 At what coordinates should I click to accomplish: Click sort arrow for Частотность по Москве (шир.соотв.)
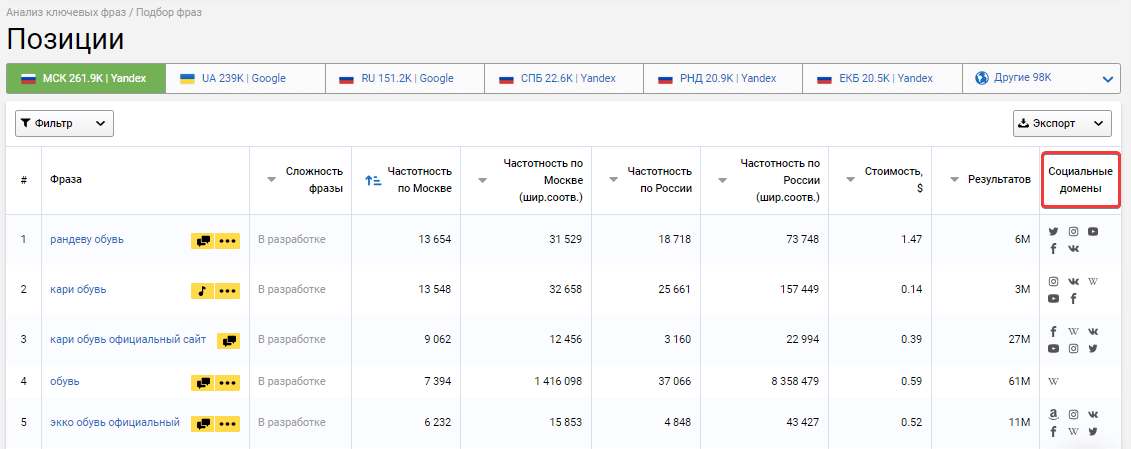482,180
